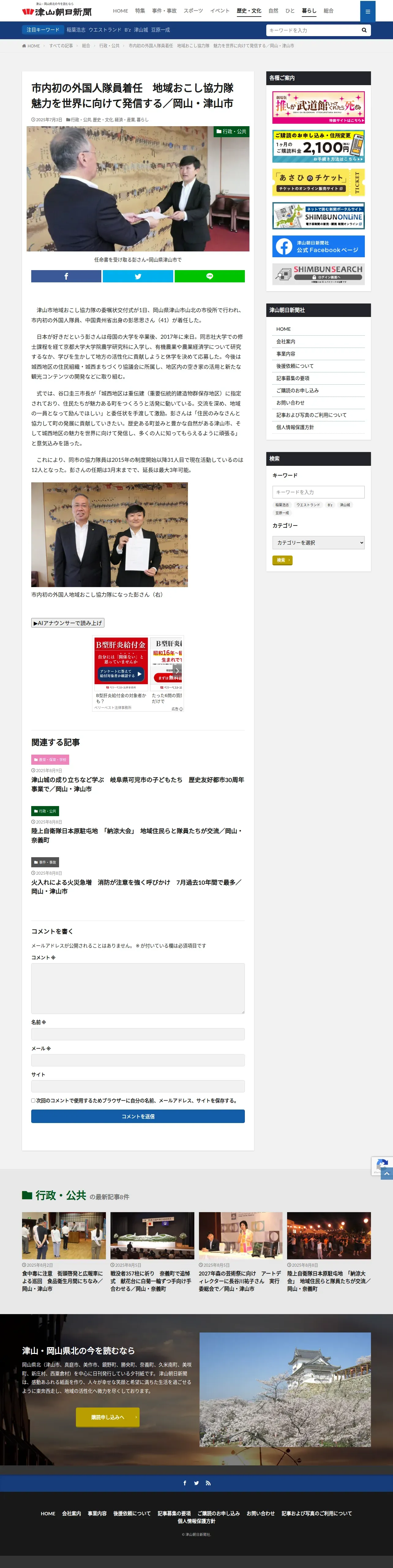
Task: Click keyword ウエストランド in blue bar
Action: coord(105,30)
